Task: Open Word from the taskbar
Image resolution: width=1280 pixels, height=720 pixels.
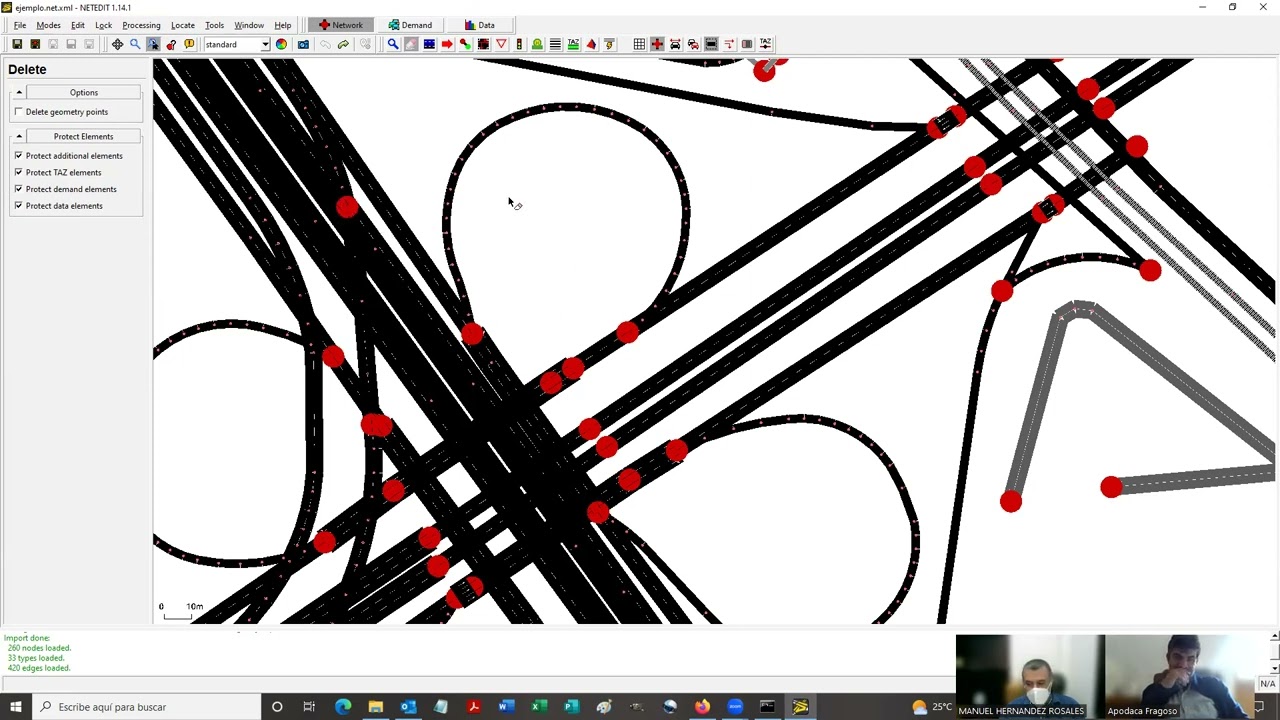Action: (506, 707)
